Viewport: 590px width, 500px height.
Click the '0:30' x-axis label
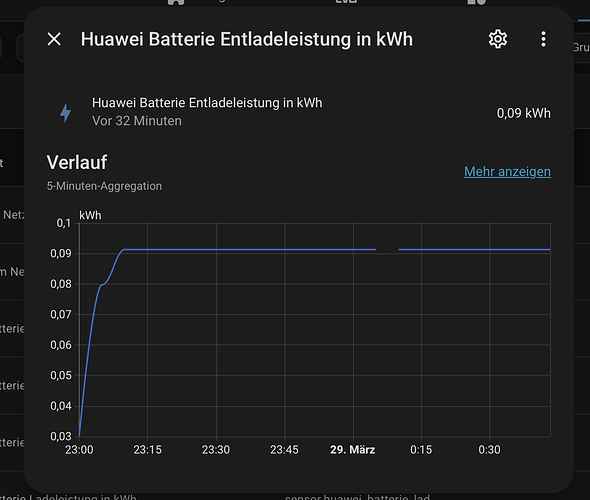click(x=490, y=450)
